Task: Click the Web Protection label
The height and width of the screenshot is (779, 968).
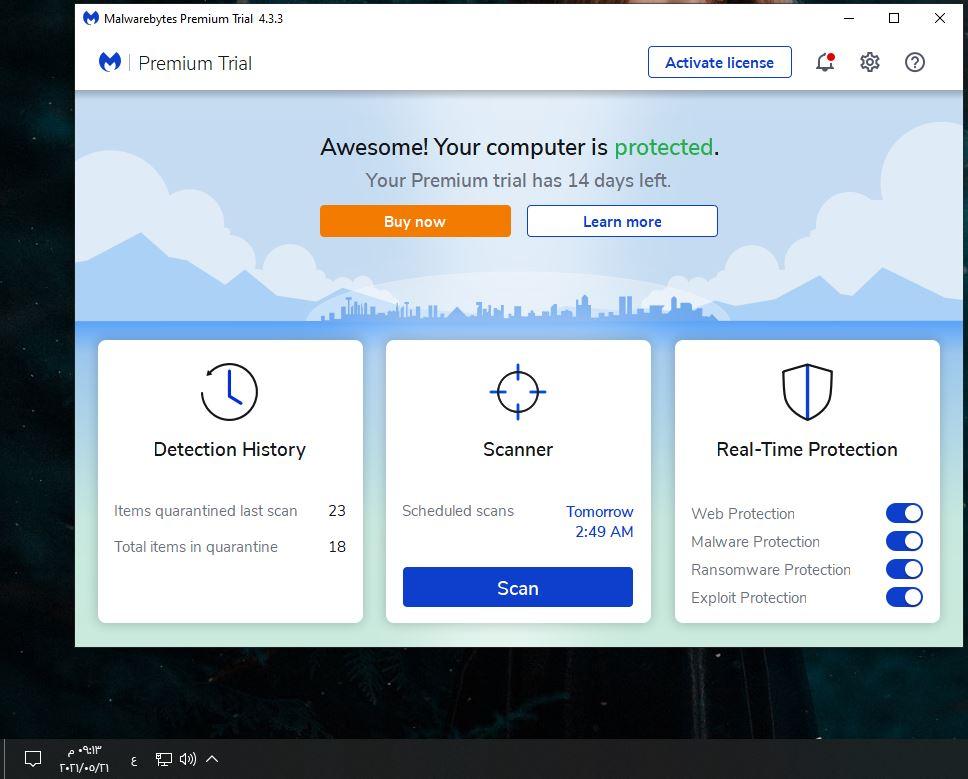Action: 743,514
